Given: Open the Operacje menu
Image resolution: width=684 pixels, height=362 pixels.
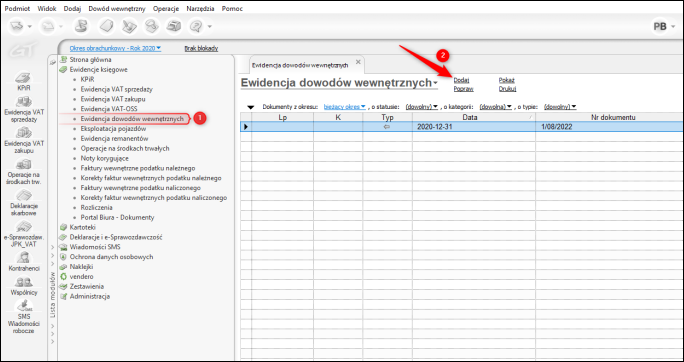Looking at the screenshot, I should click(x=166, y=9).
